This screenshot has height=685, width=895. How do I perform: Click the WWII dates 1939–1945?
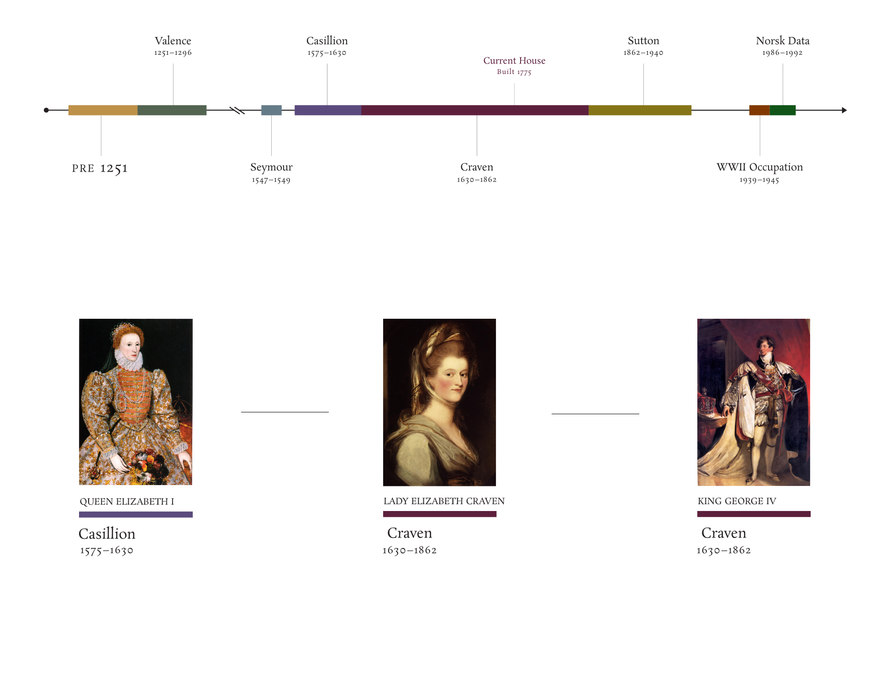760,180
